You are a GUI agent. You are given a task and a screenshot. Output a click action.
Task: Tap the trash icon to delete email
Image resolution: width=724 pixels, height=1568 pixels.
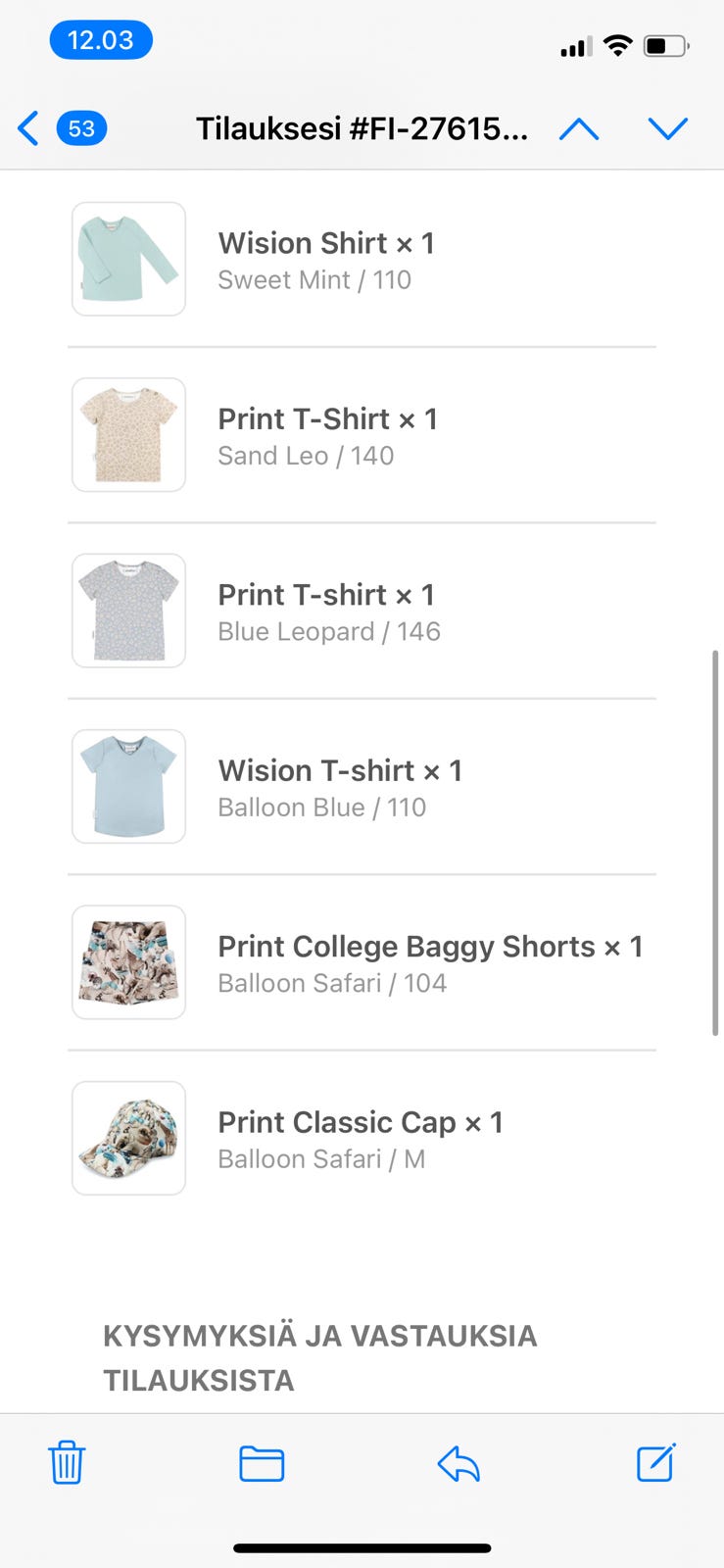67,1463
